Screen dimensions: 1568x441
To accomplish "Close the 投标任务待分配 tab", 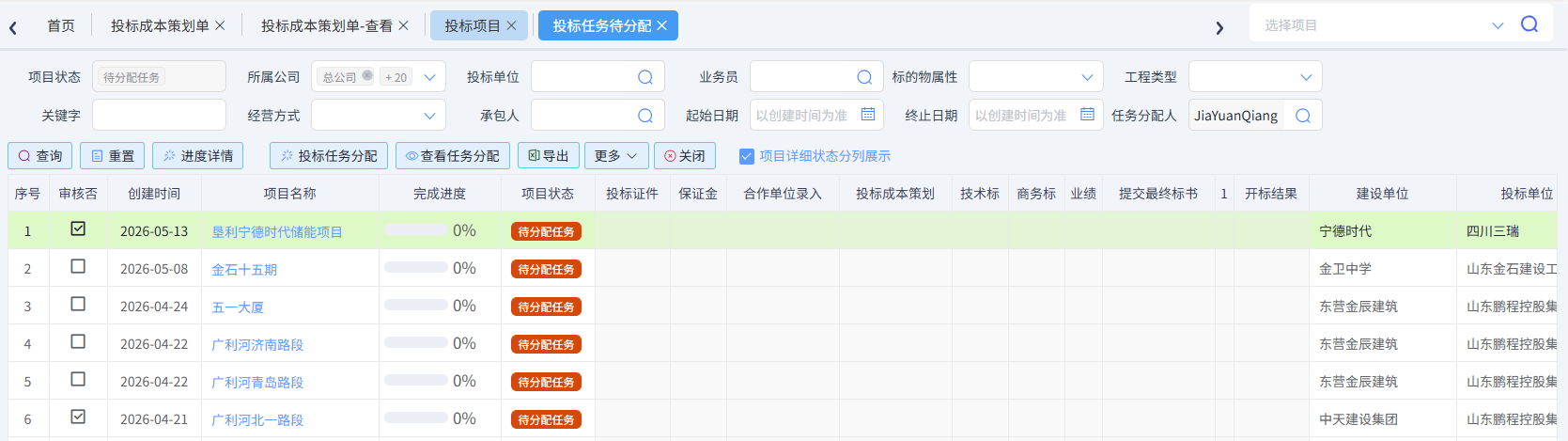I will [661, 25].
